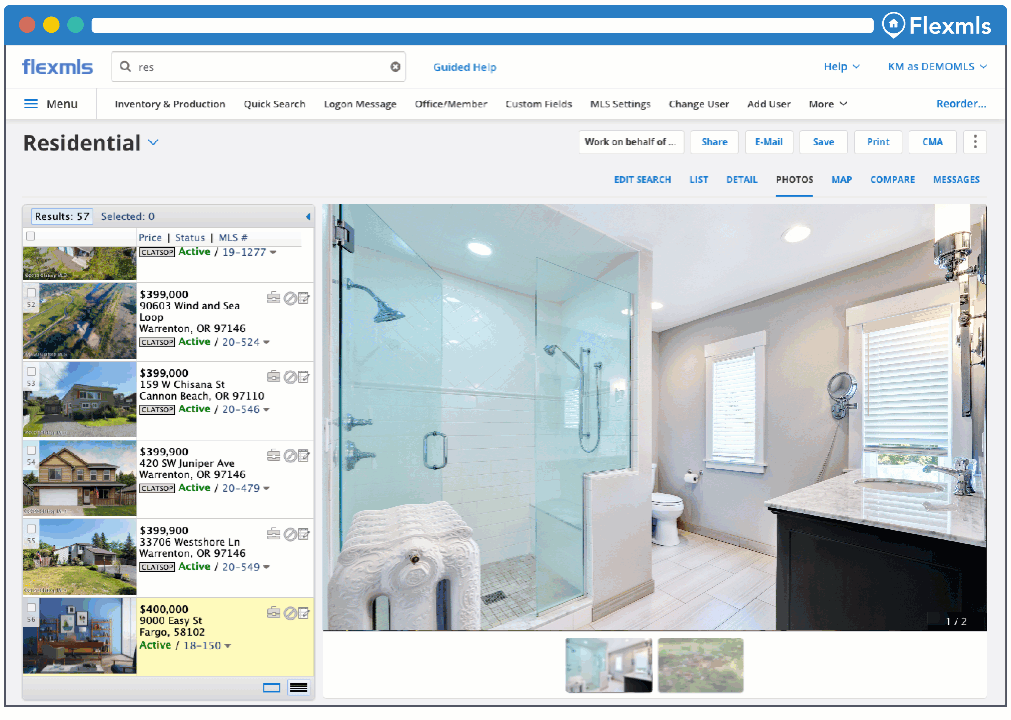Open the Guided Help link
This screenshot has width=1011, height=720.
tap(464, 67)
